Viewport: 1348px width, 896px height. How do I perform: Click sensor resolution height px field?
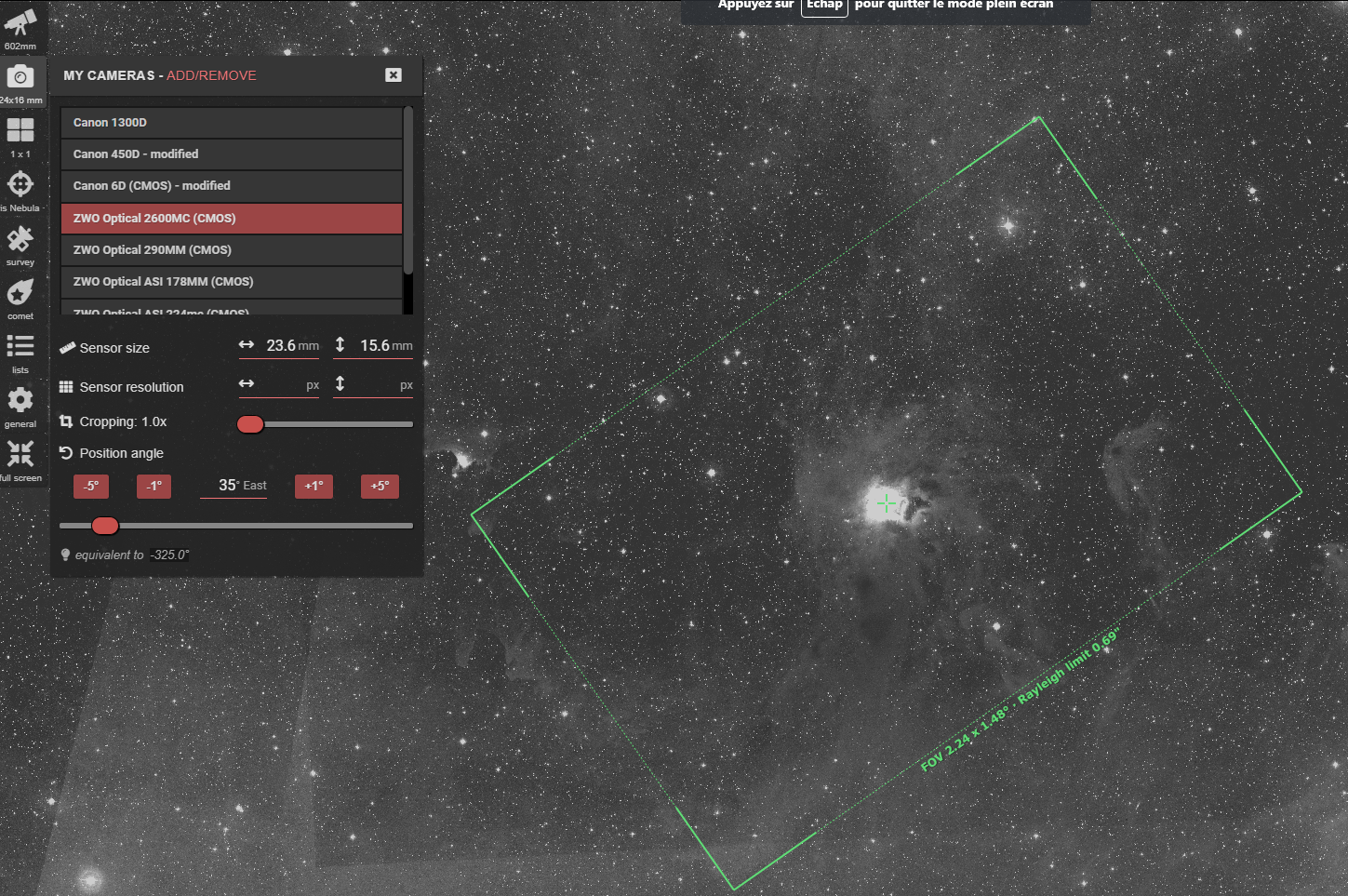click(373, 385)
